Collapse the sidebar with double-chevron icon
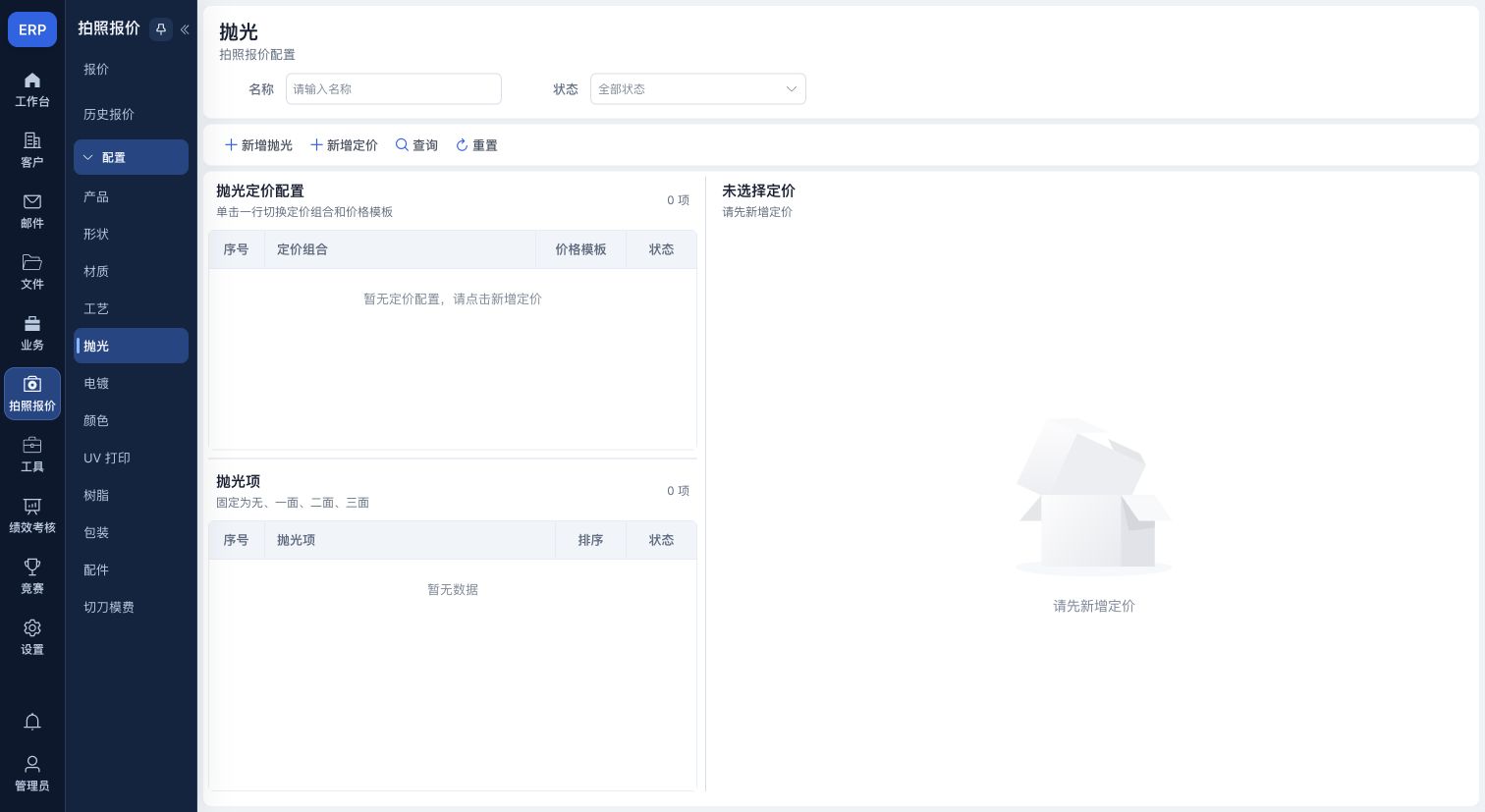1485x812 pixels. 185,29
